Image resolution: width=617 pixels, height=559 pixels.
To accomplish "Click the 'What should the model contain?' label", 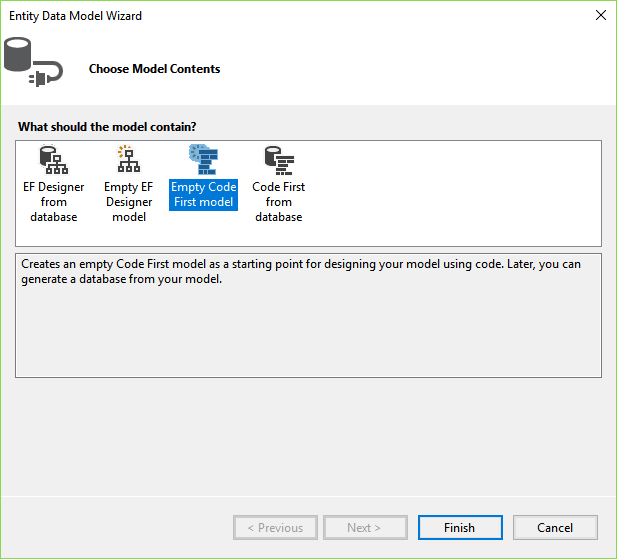I will (x=107, y=127).
